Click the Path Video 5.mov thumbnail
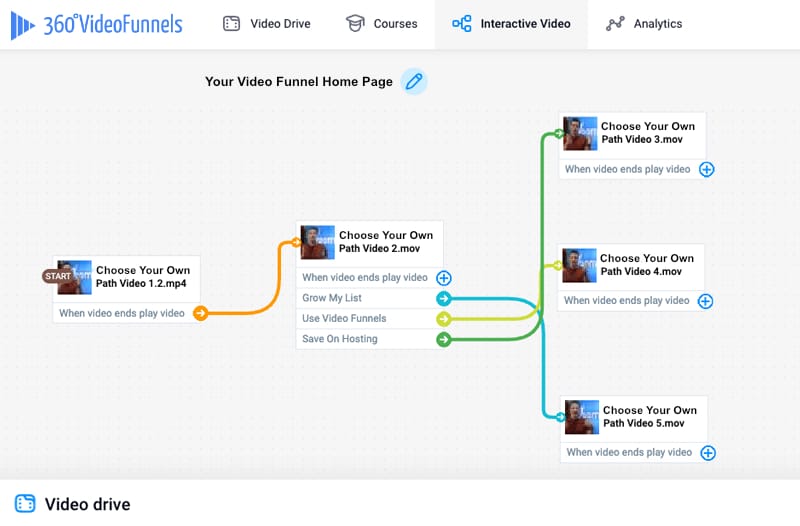 582,417
